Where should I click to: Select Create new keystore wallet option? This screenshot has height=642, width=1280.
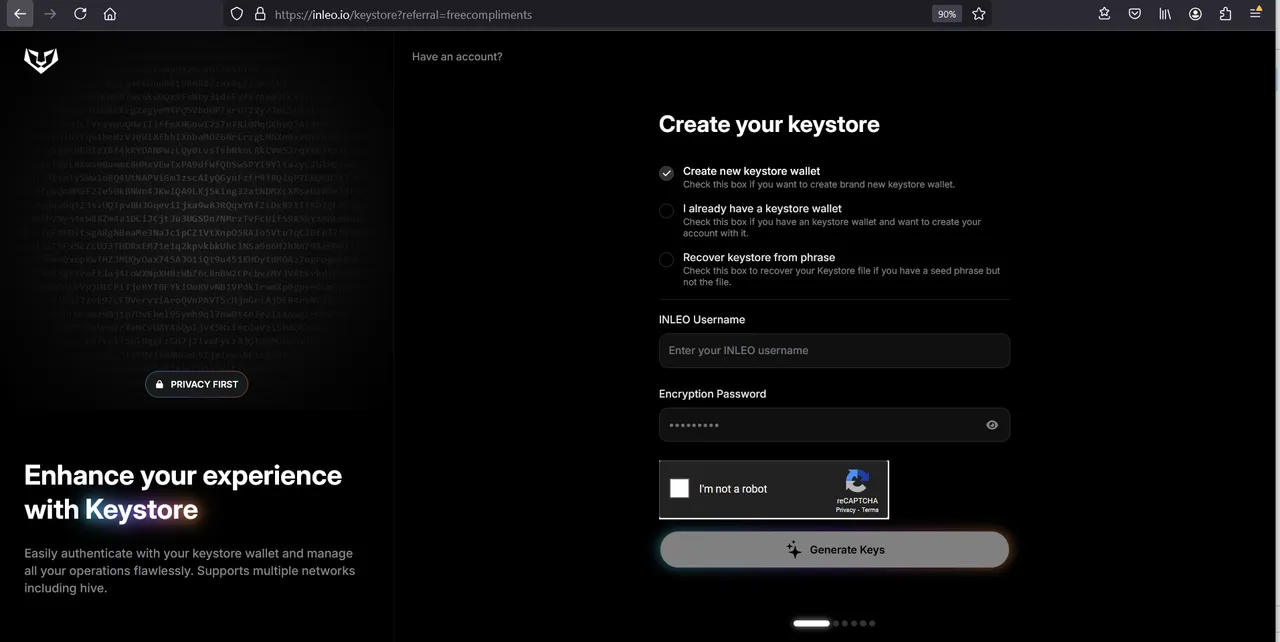[x=666, y=173]
